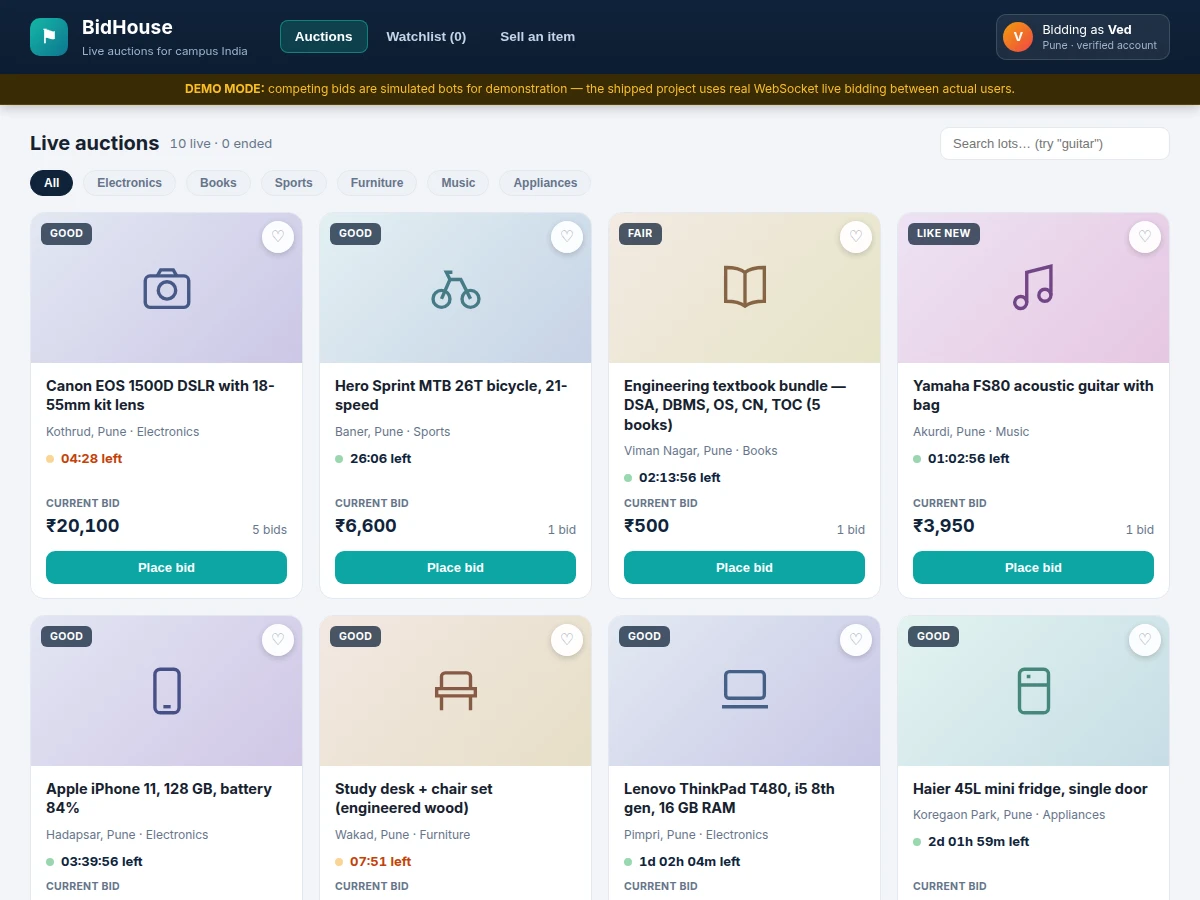Filter lots by Electronics
This screenshot has width=1200, height=900.
[x=129, y=183]
